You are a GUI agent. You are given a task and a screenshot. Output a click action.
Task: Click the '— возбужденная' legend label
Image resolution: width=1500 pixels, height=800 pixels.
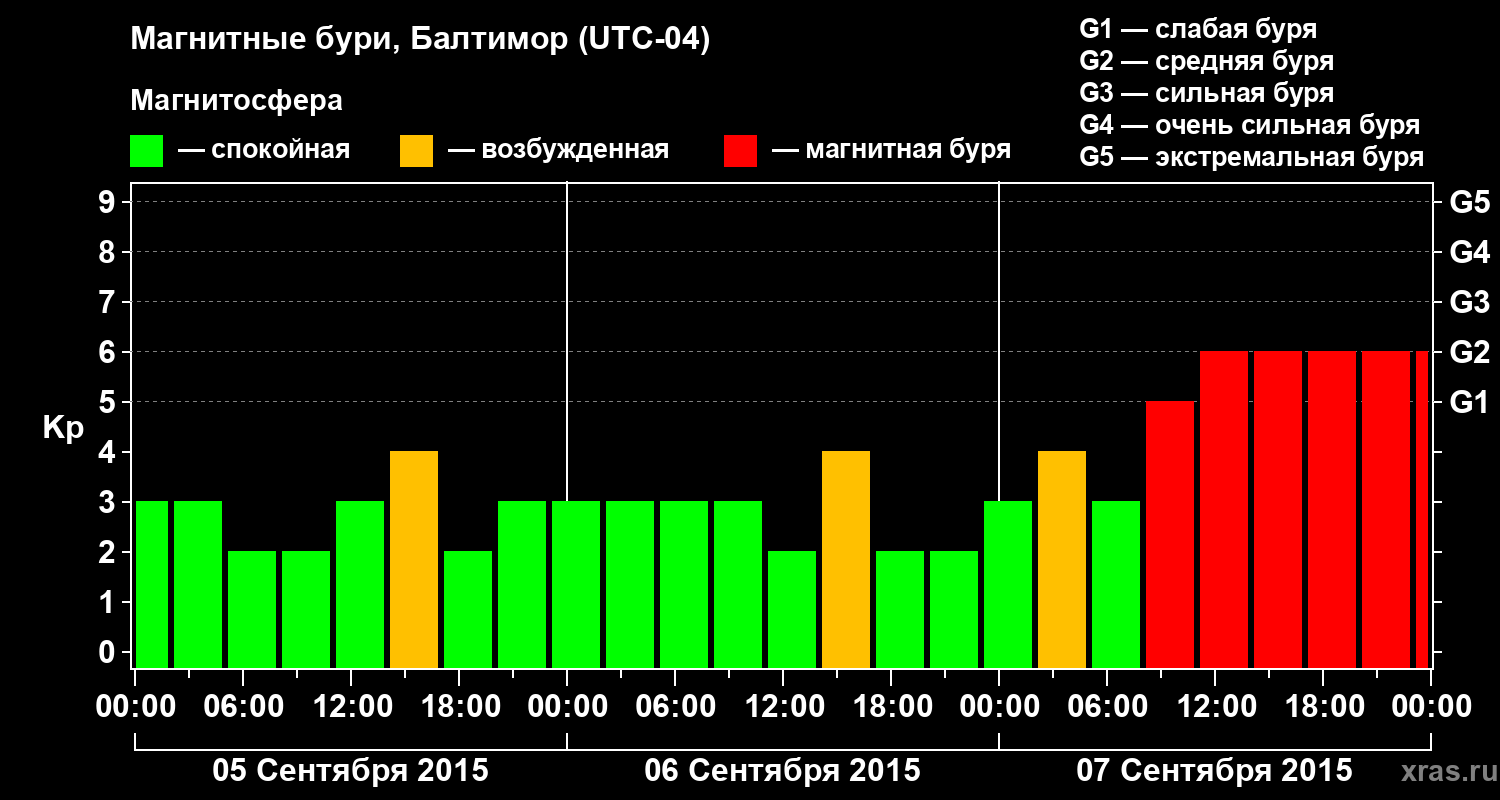click(x=558, y=150)
